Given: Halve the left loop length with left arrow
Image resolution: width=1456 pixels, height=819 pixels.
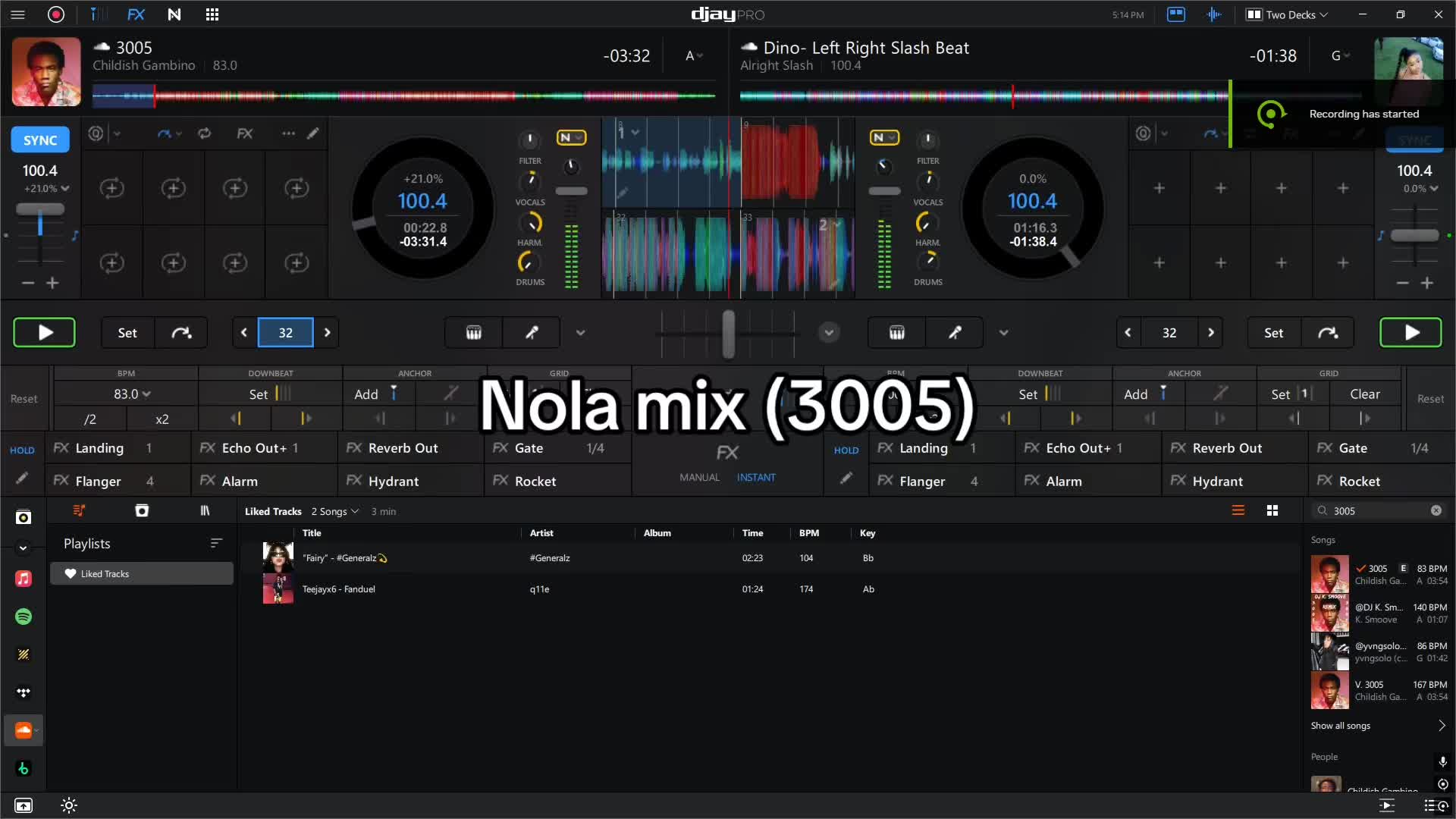Looking at the screenshot, I should (244, 333).
